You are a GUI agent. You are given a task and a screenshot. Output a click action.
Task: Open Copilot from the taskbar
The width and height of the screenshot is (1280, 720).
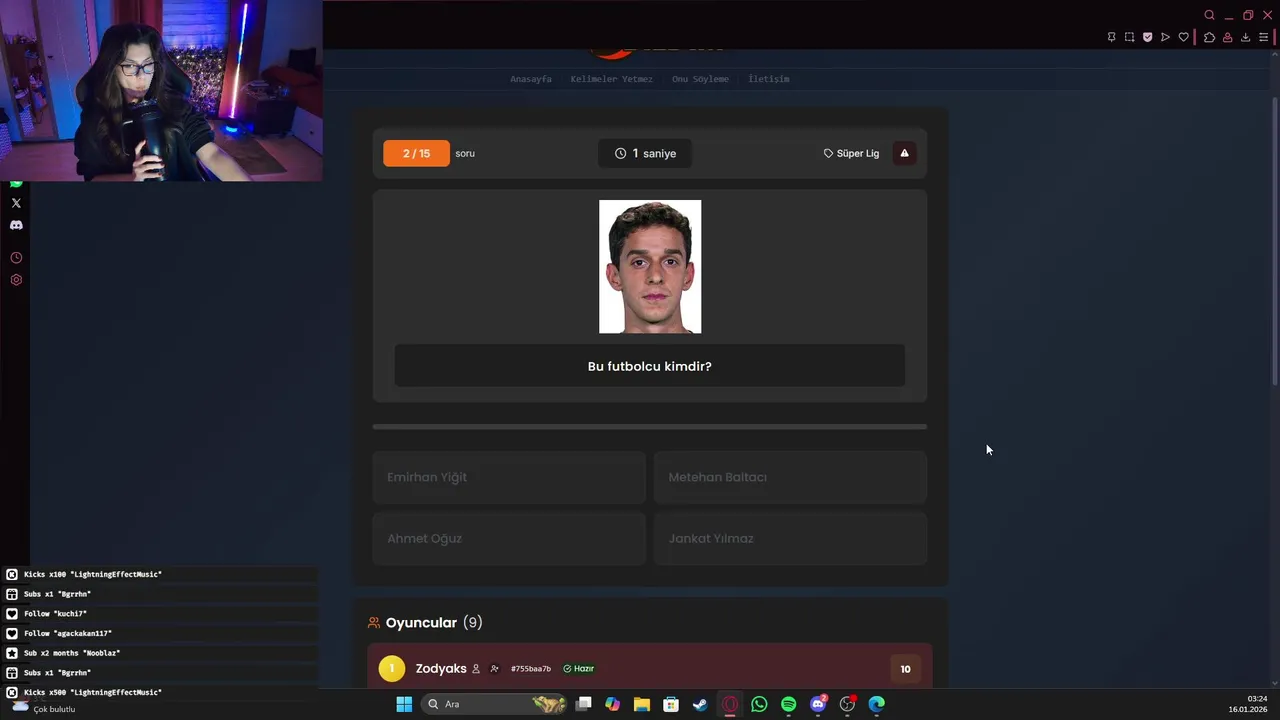tap(613, 704)
